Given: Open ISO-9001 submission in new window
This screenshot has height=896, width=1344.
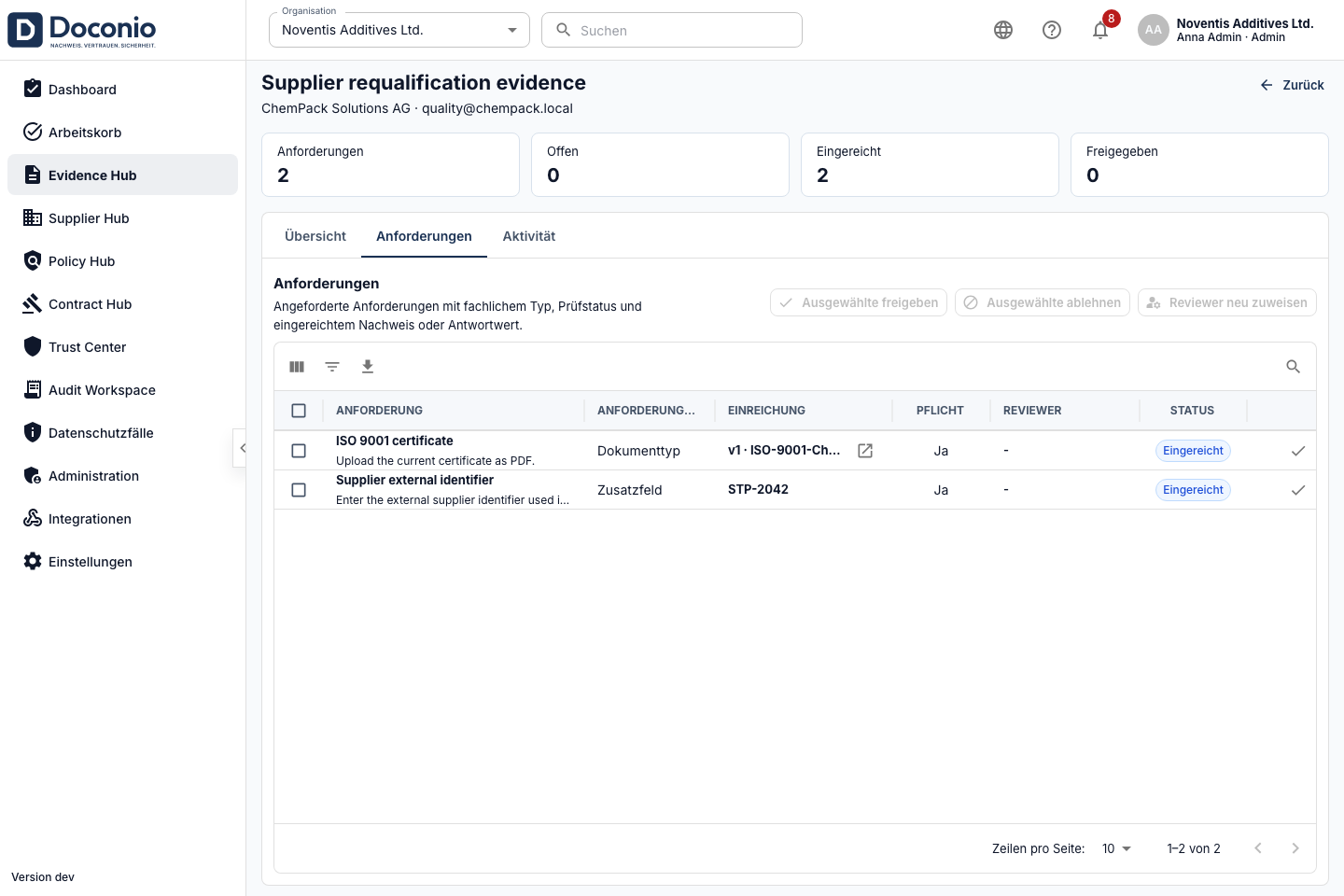Looking at the screenshot, I should click(x=865, y=451).
